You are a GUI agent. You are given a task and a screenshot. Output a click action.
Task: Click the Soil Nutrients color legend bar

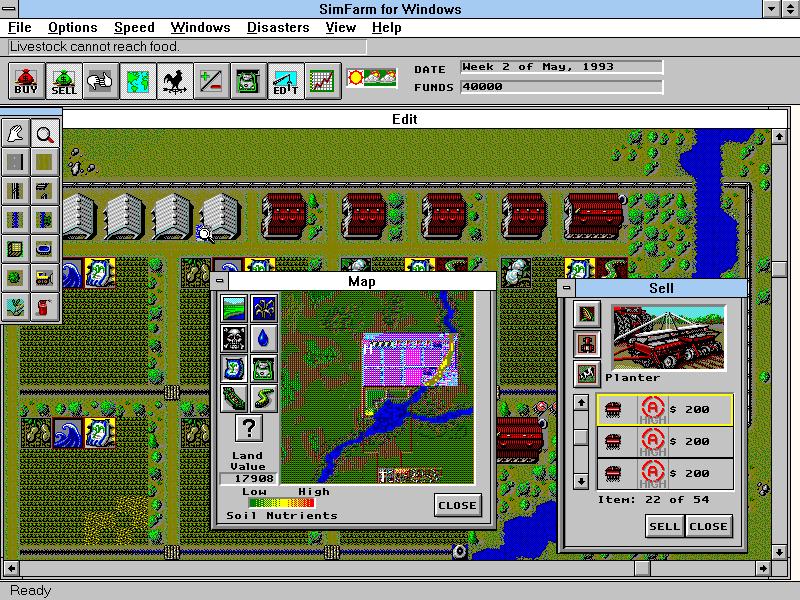[281, 503]
